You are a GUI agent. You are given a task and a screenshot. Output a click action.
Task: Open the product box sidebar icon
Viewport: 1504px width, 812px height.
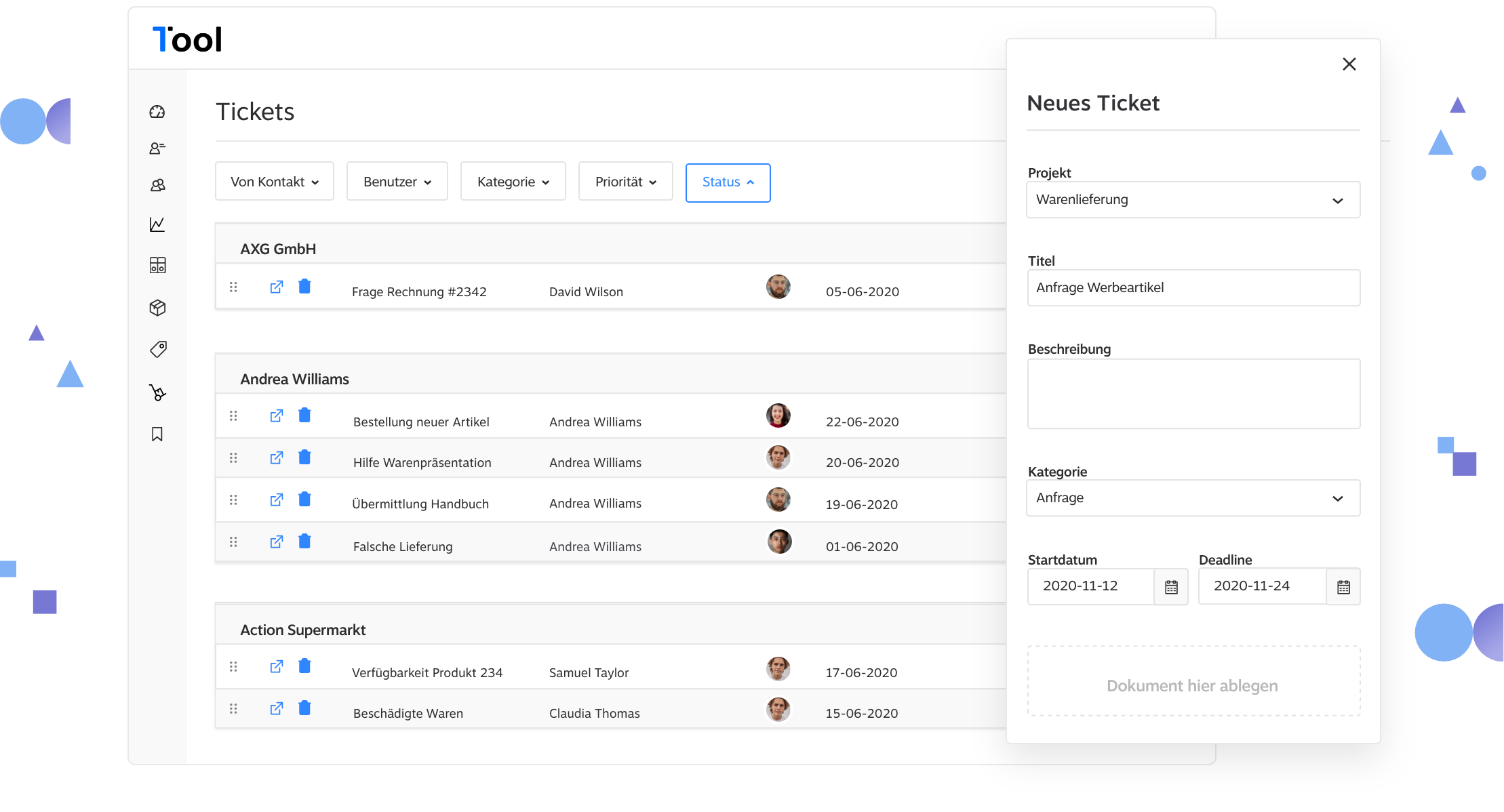pyautogui.click(x=157, y=308)
